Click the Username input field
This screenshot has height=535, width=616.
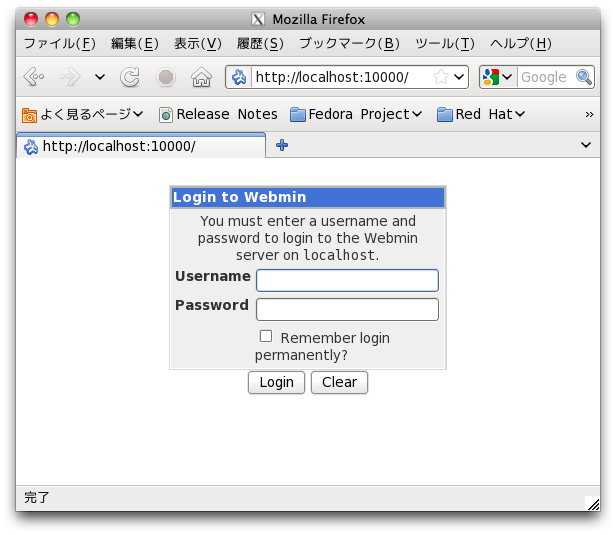pos(347,280)
